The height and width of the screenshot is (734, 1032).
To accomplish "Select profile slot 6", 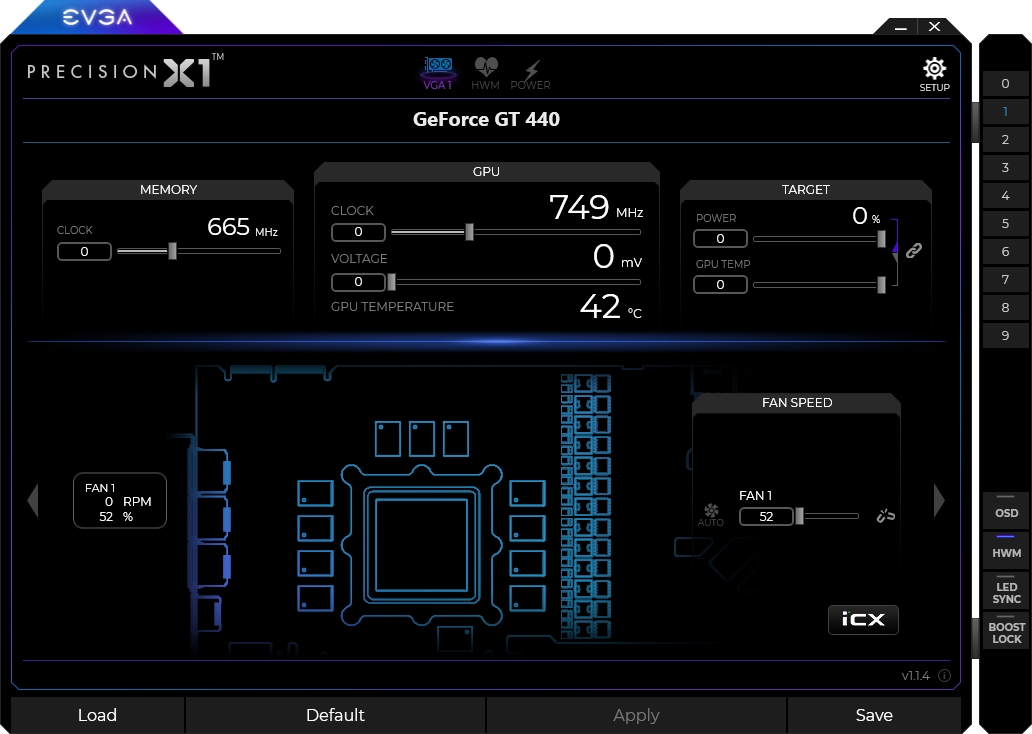I will 1005,251.
